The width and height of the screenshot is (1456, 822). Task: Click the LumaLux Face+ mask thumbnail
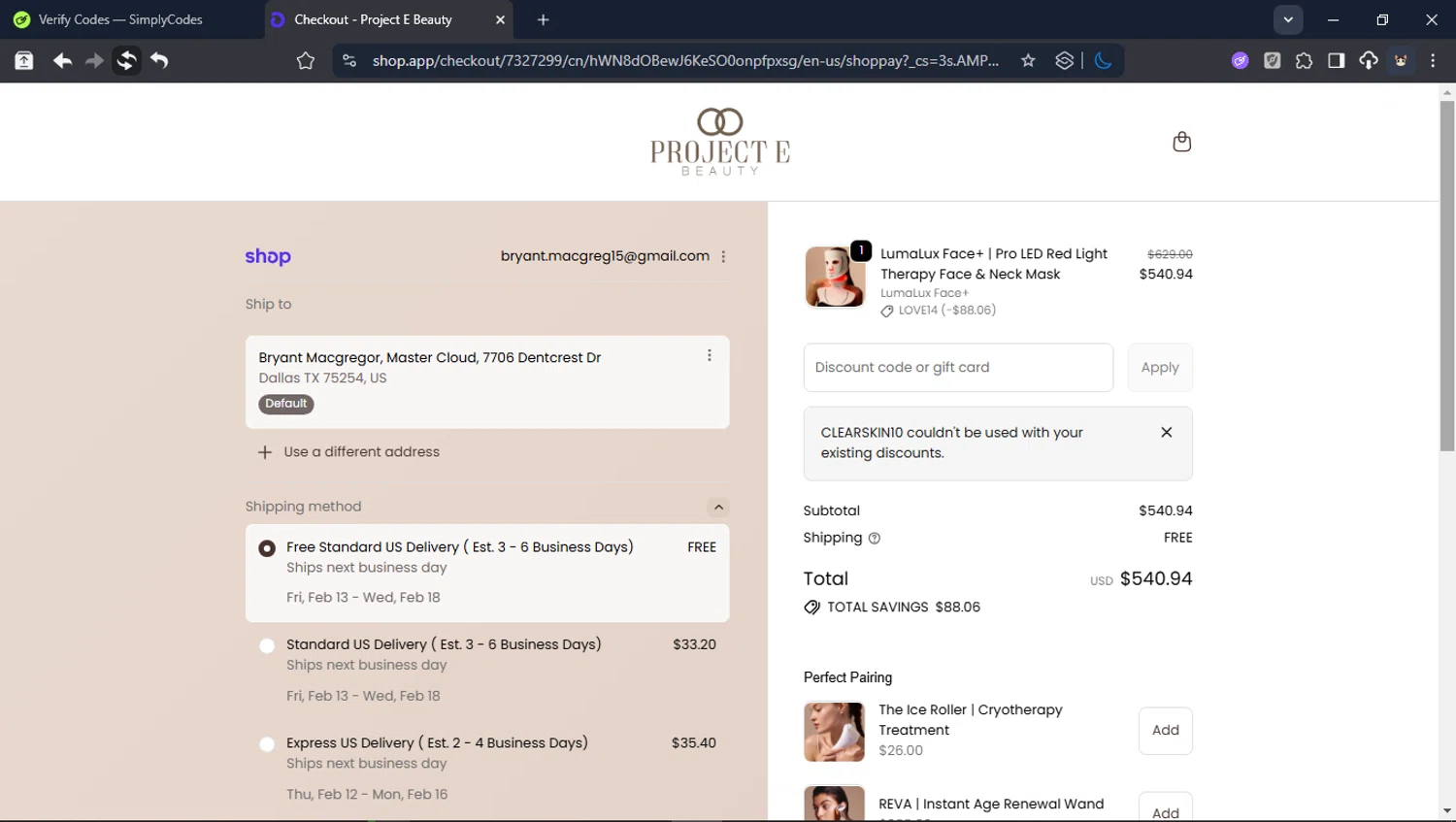835,277
